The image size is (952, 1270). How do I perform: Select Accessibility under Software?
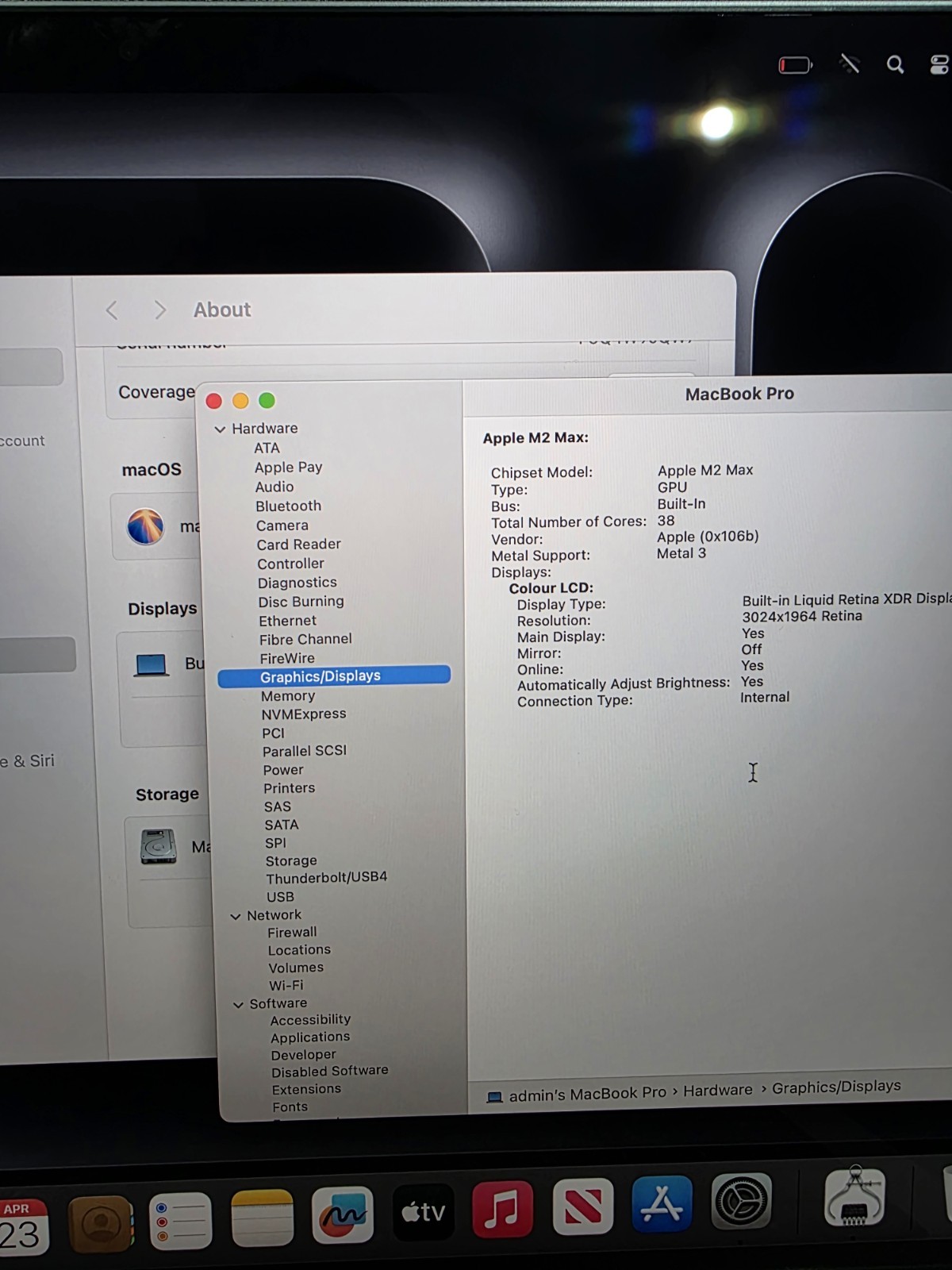click(310, 1020)
